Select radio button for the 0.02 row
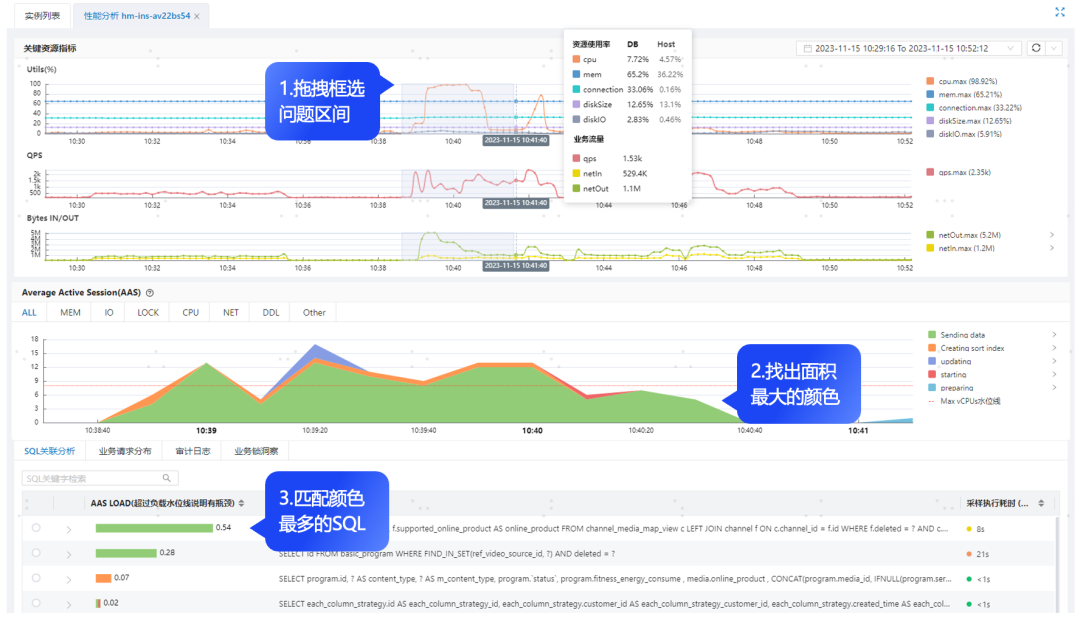This screenshot has height=619, width=1080. click(36, 602)
